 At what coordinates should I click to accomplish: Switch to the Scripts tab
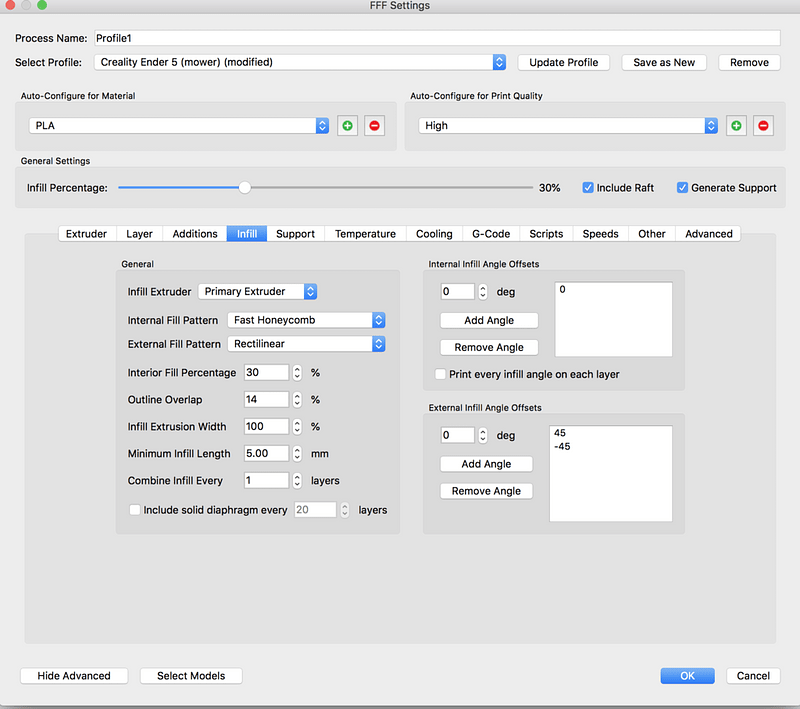pos(546,234)
